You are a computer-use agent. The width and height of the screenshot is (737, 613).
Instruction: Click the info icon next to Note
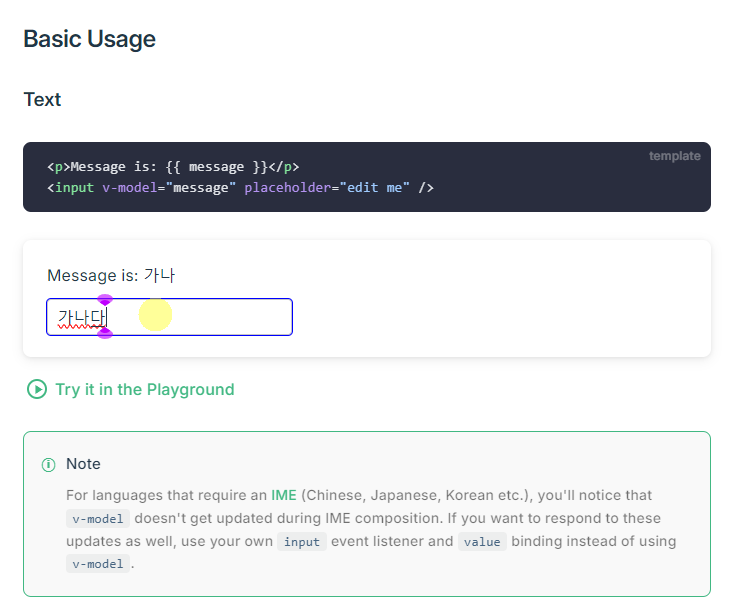point(49,465)
